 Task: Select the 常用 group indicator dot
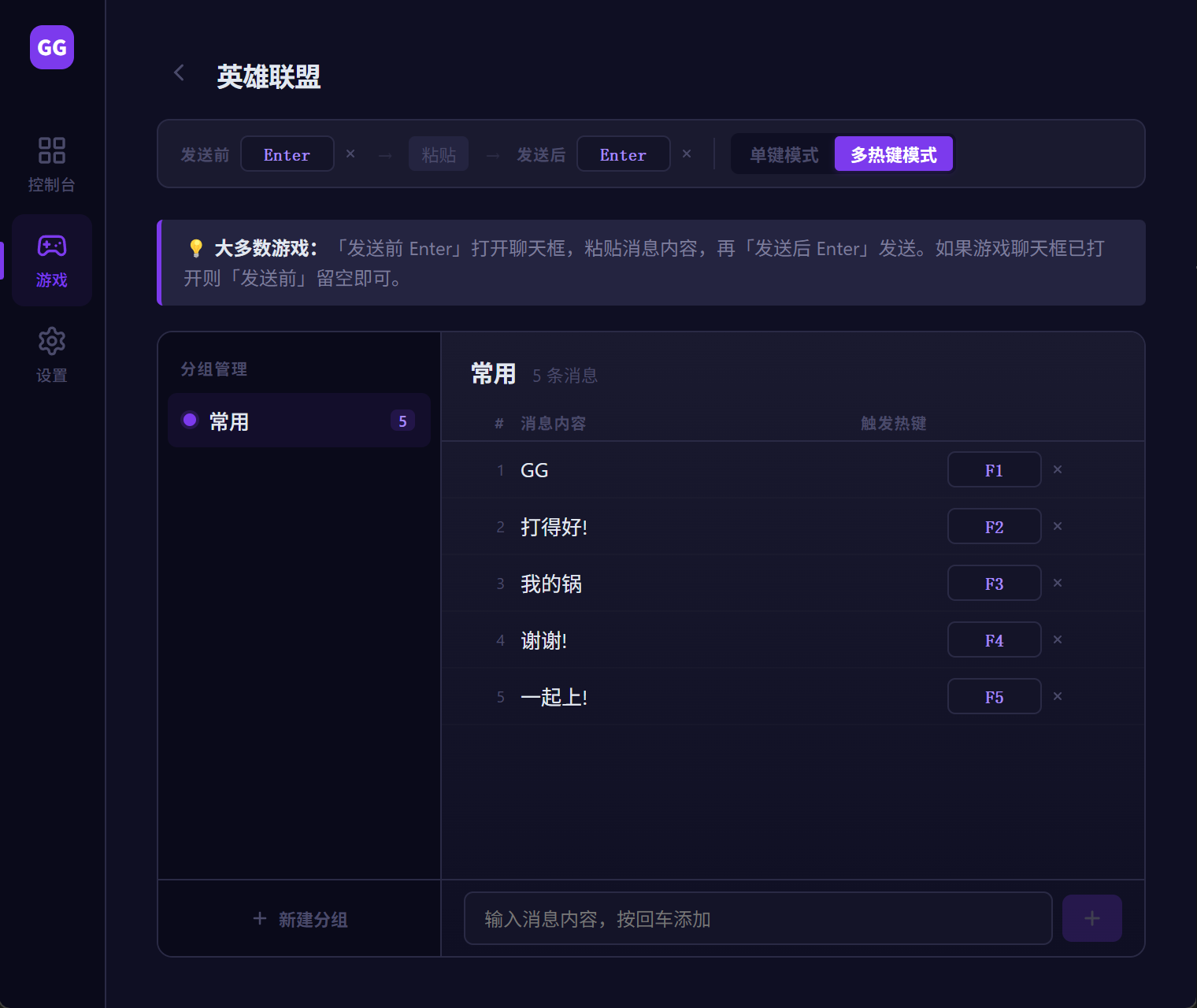[189, 421]
